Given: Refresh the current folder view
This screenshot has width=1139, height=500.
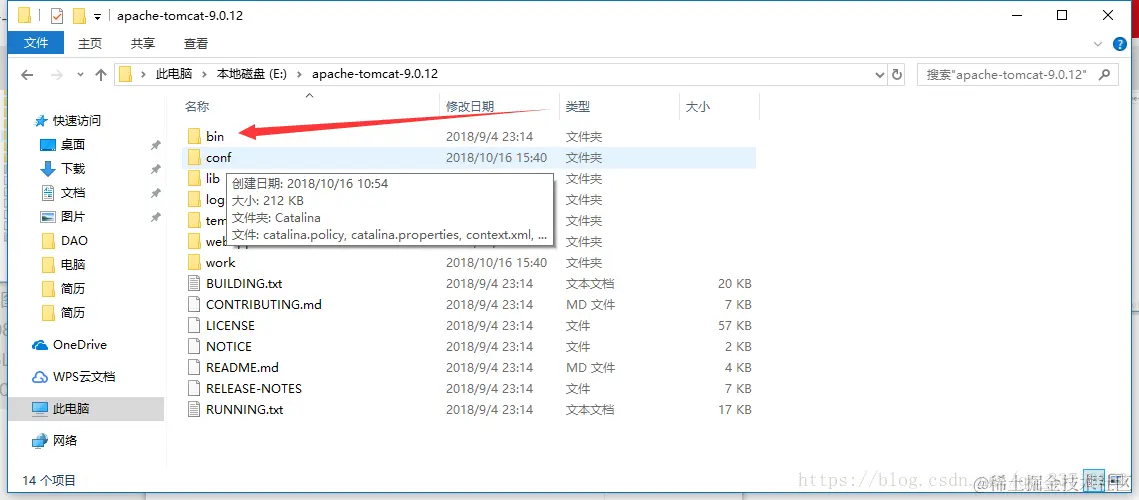Looking at the screenshot, I should pos(896,74).
